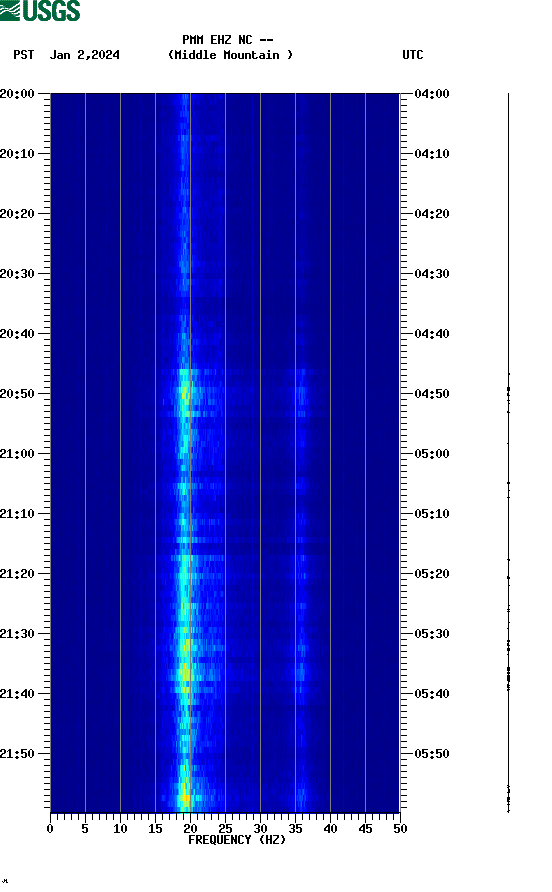Click the USGS logo

pos(40,10)
